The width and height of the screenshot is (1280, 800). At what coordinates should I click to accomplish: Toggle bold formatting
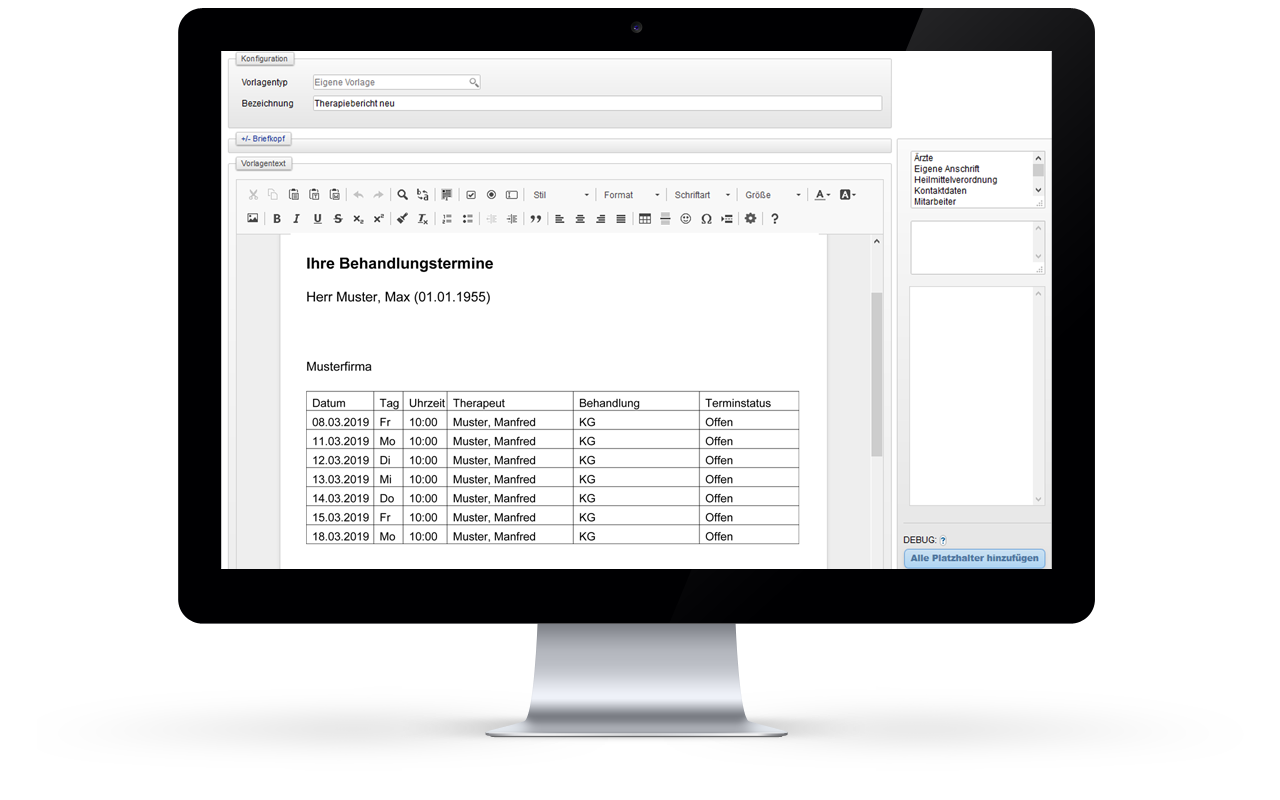click(277, 219)
